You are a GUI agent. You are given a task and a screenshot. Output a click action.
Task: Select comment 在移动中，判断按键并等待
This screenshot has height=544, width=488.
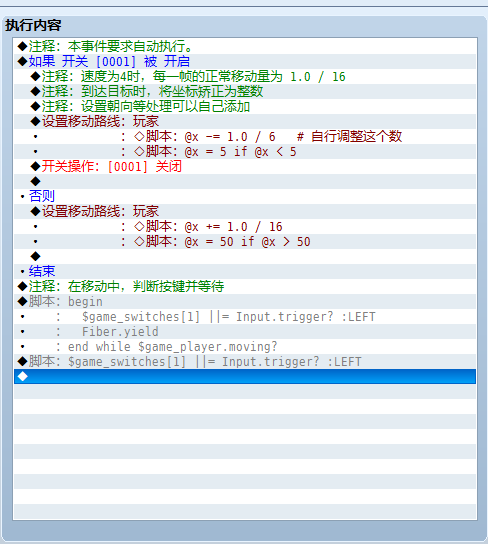pos(245,287)
